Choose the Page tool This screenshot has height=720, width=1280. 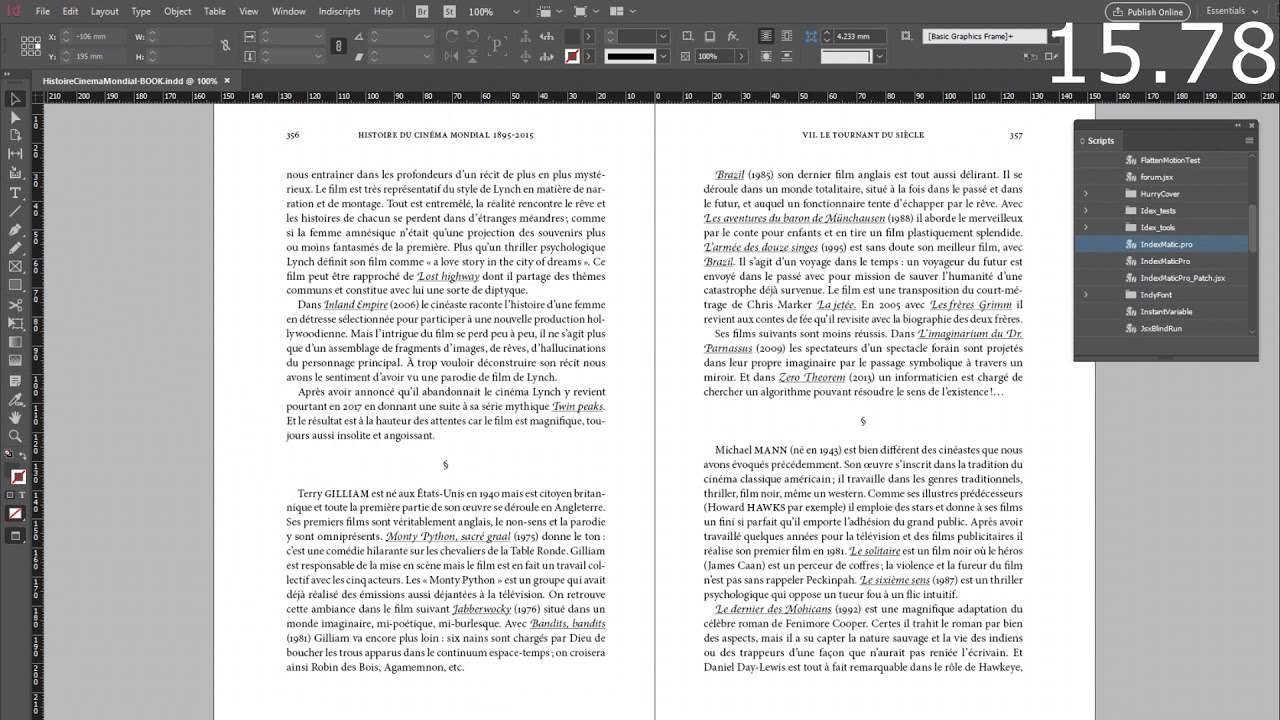[x=15, y=135]
